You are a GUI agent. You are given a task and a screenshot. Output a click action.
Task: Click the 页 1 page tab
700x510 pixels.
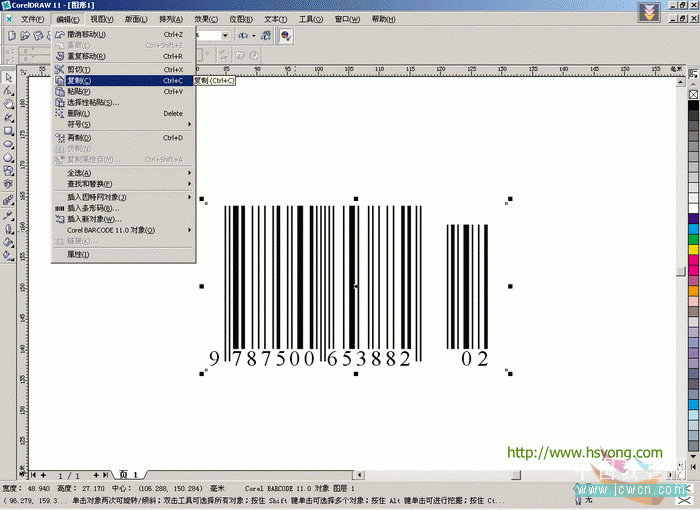[x=129, y=475]
